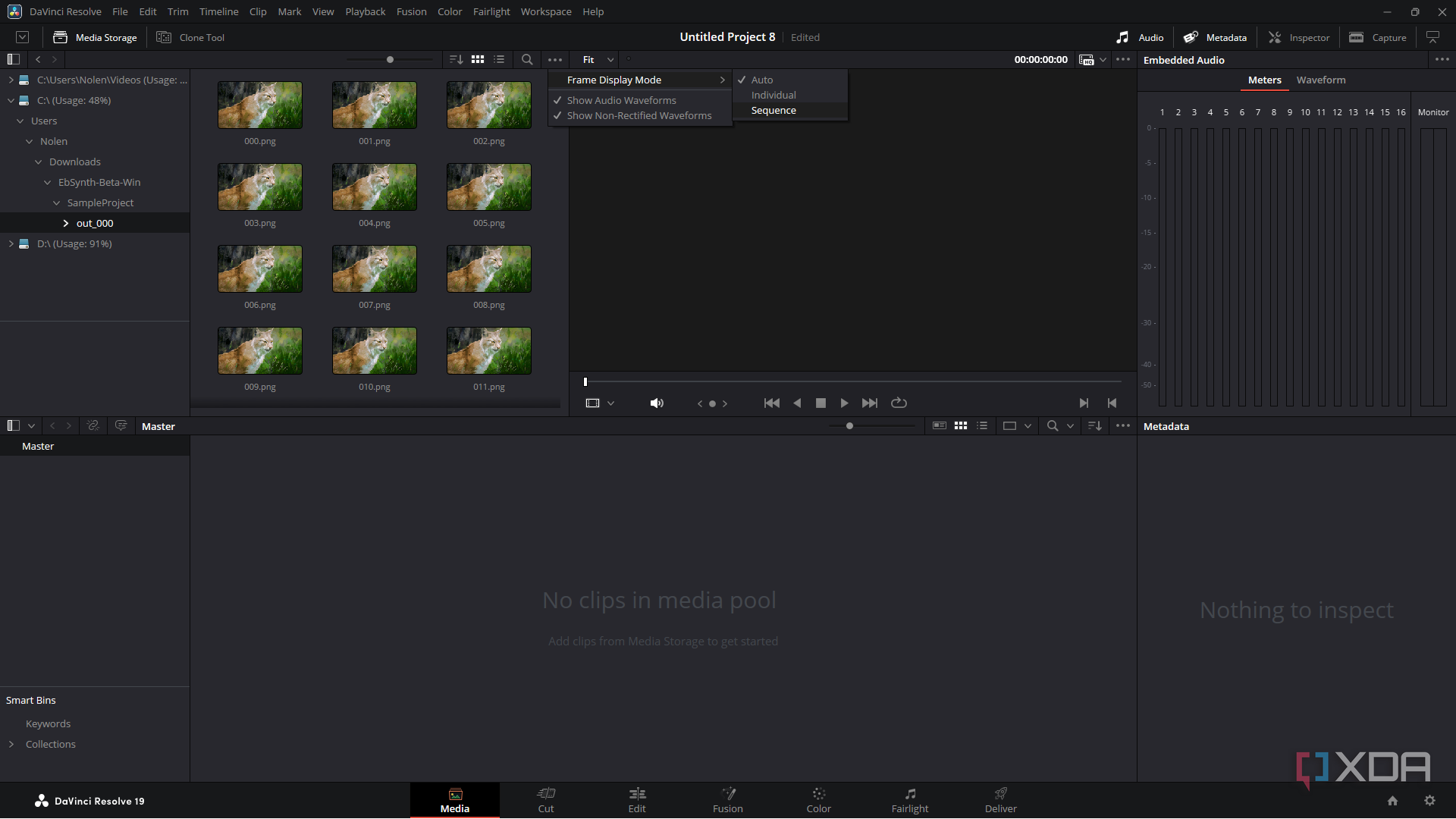Open the Inspector panel
This screenshot has width=1456, height=819.
(x=1299, y=37)
